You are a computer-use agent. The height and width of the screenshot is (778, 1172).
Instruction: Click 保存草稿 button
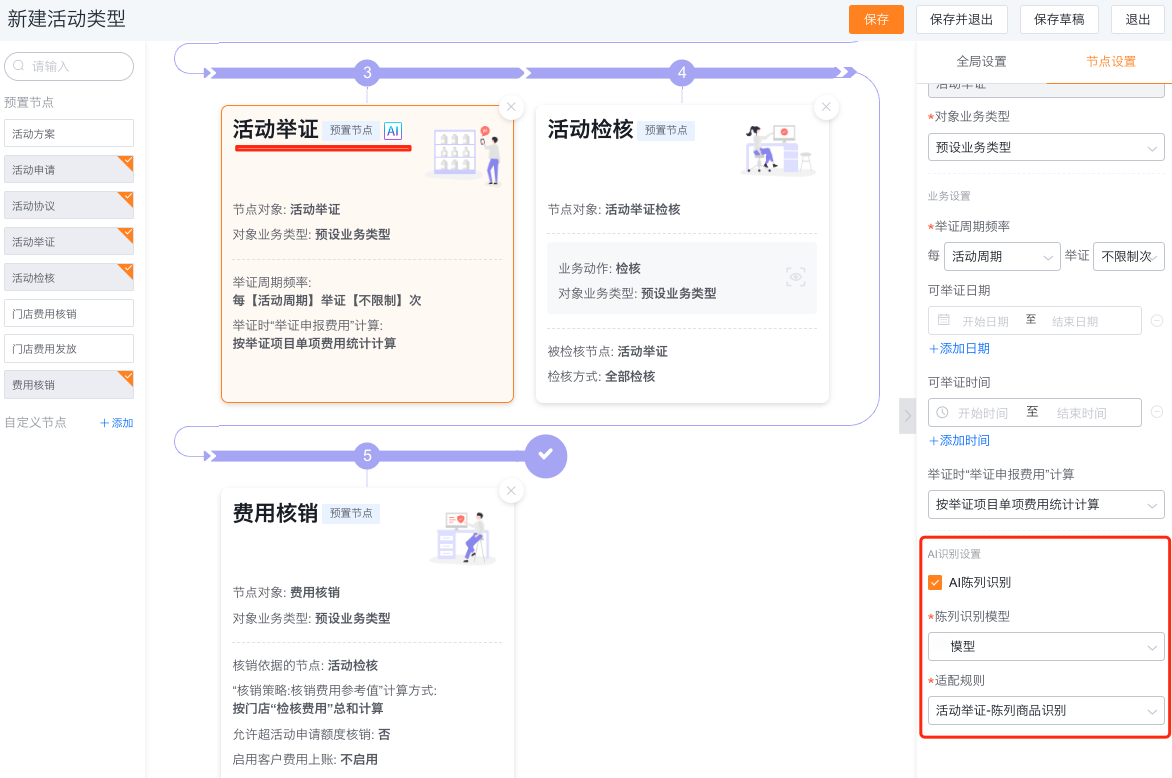tap(1058, 19)
